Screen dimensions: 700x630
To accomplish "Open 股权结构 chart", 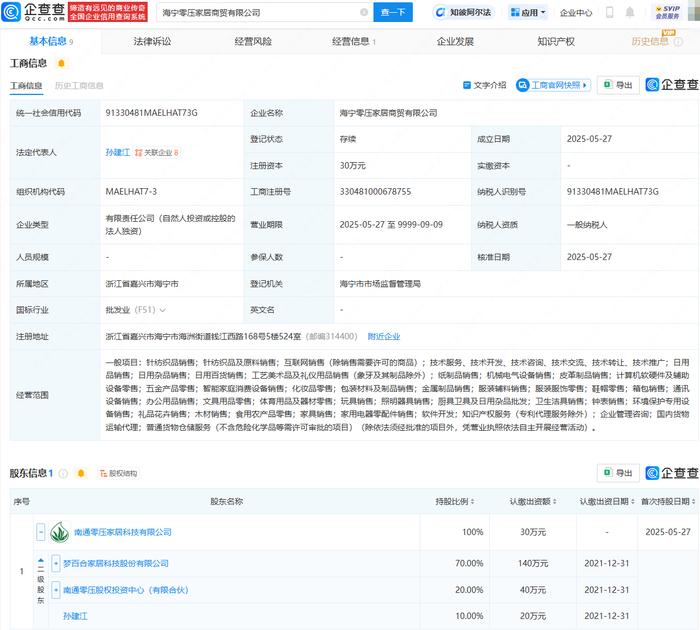I will coord(118,473).
